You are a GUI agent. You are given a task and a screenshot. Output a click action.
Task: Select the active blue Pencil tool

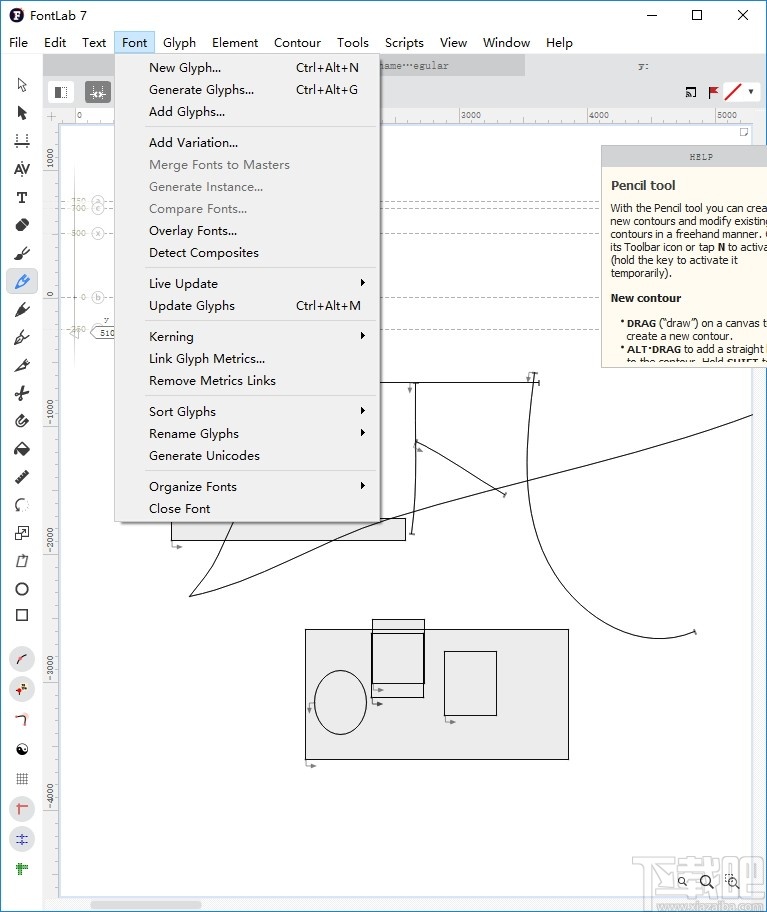(22, 282)
